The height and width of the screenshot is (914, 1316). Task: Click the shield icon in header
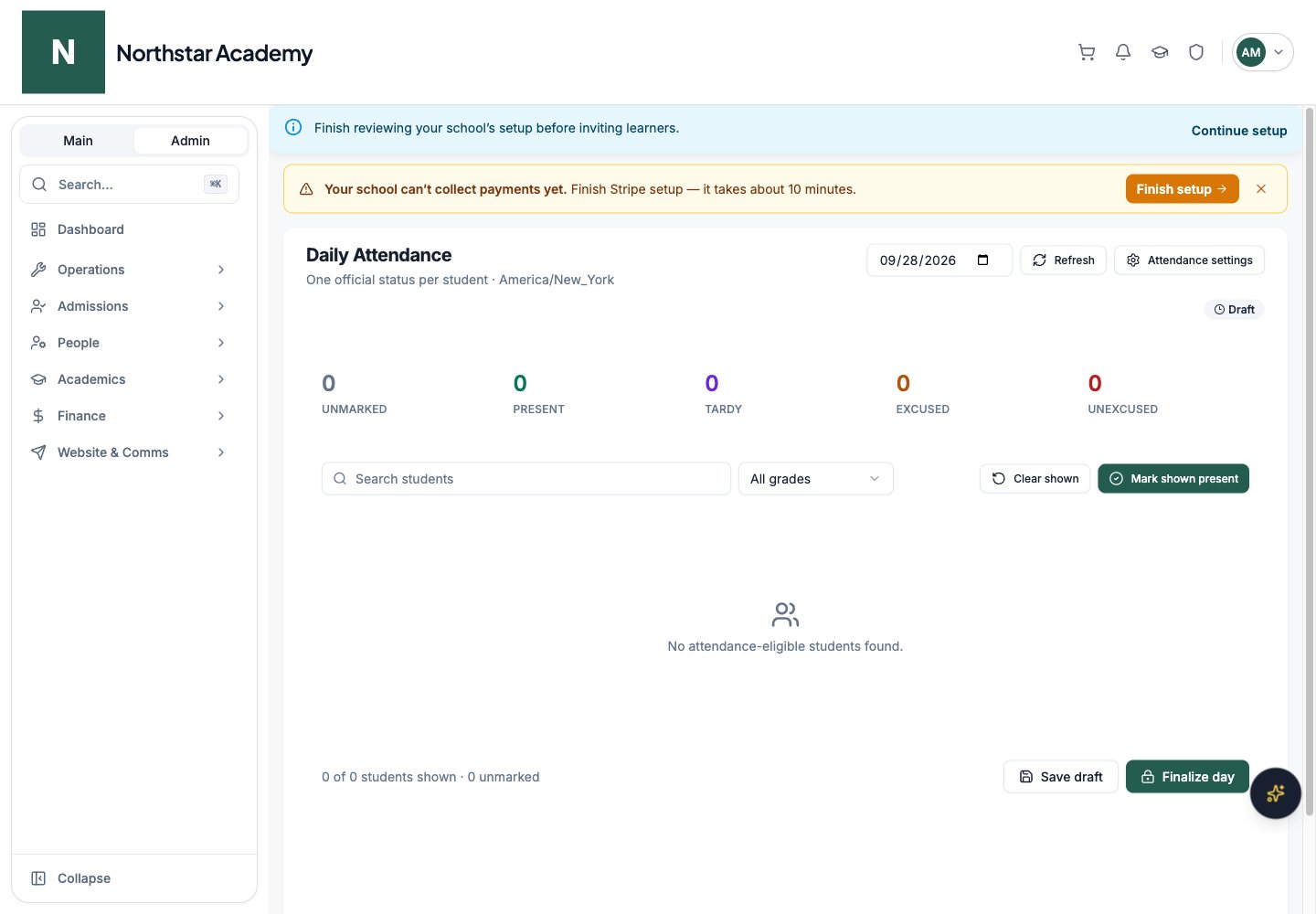[1196, 52]
